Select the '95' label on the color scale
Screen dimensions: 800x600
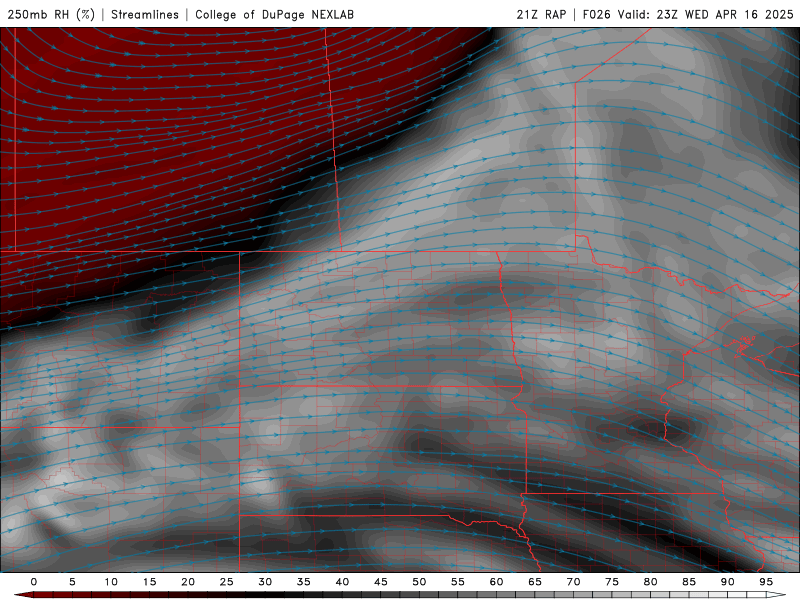(x=766, y=582)
